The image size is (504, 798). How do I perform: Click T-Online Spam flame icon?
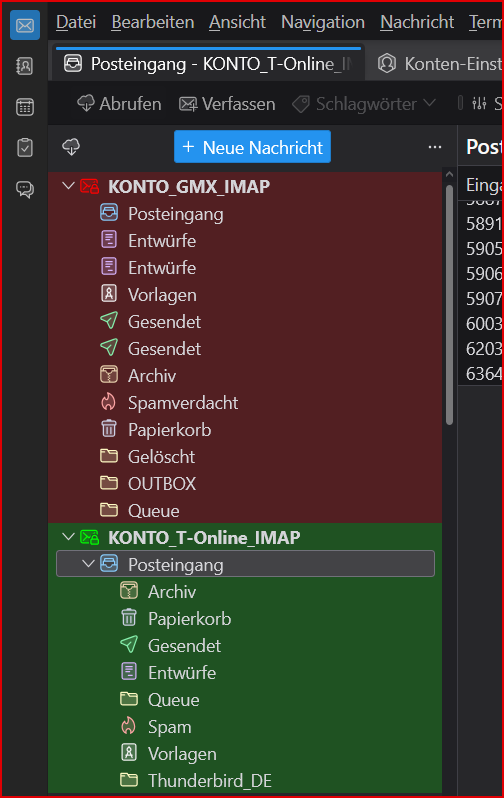128,725
